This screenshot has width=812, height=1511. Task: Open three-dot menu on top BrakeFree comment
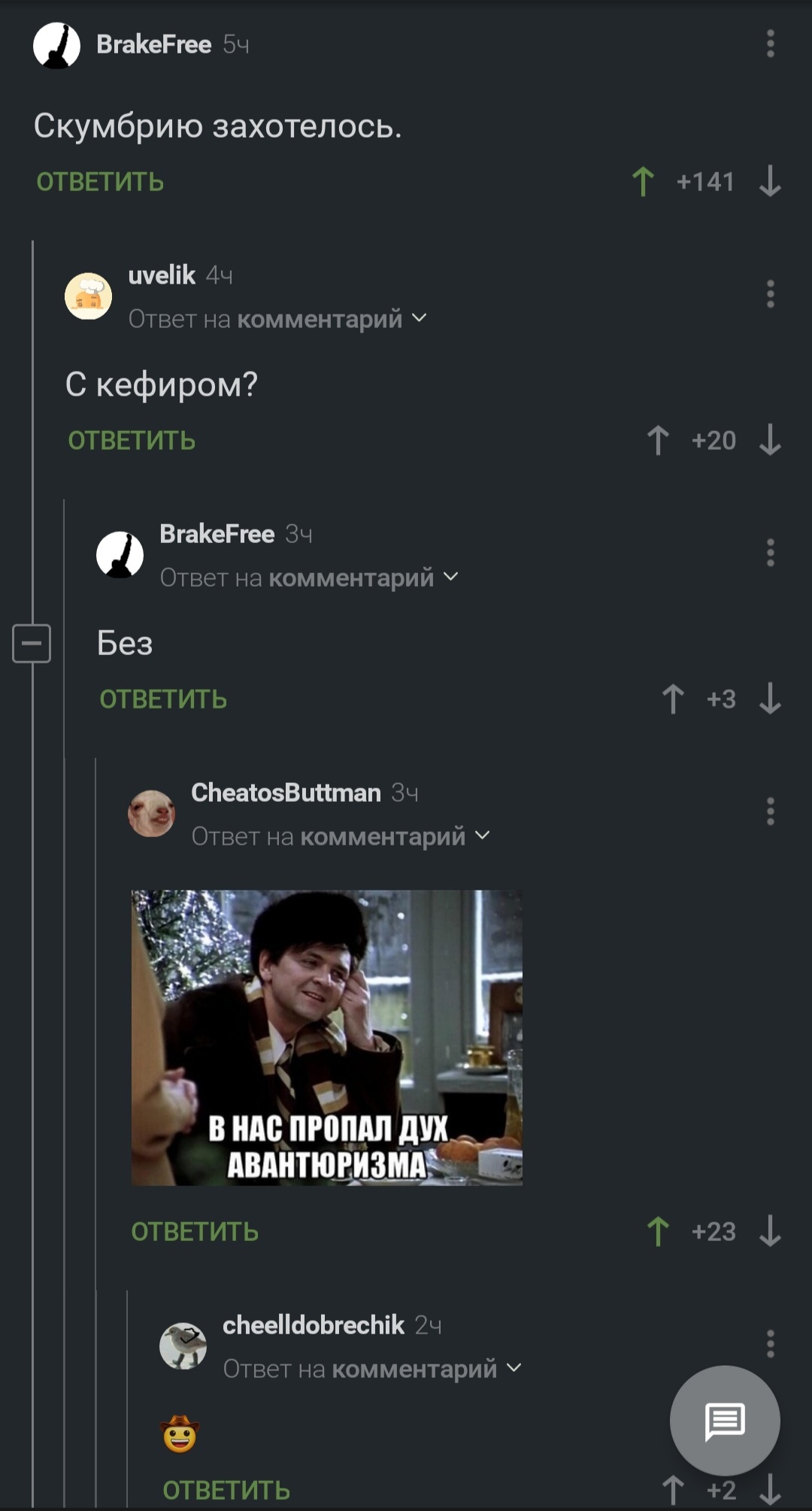point(770,44)
